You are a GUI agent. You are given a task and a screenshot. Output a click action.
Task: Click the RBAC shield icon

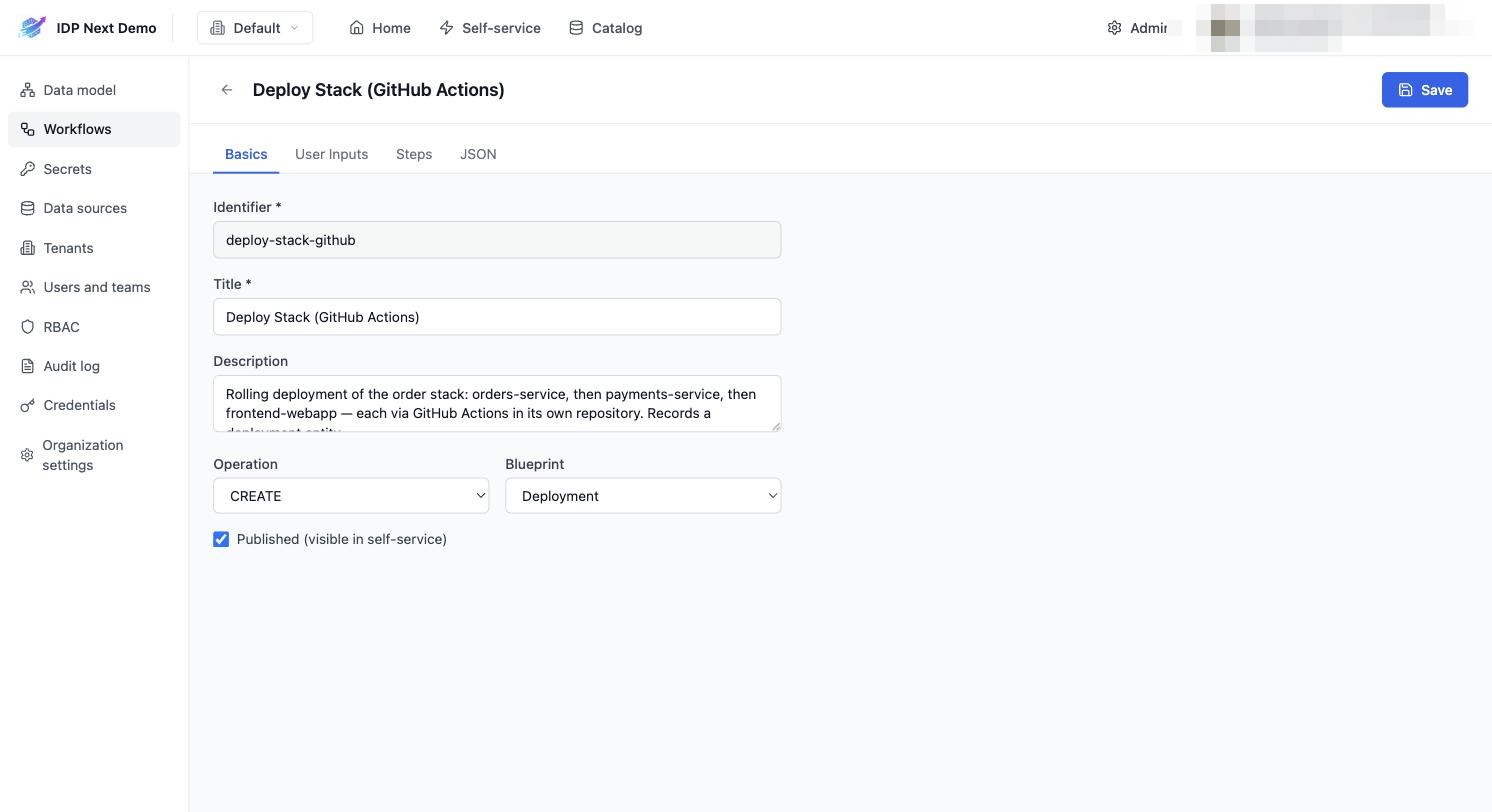tap(27, 327)
